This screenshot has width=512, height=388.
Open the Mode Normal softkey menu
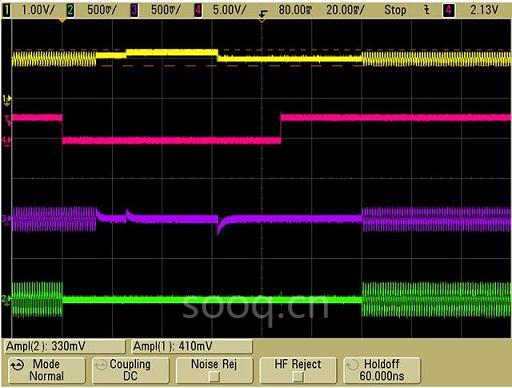tap(47, 370)
